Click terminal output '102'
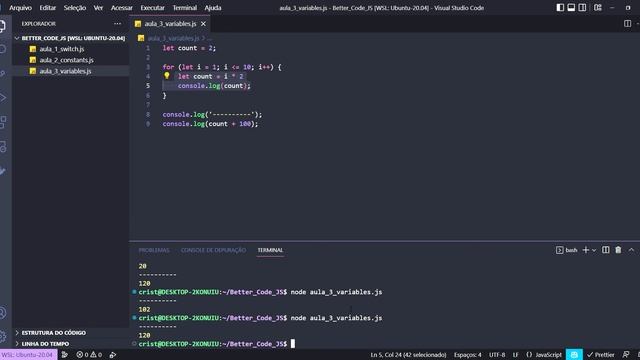Viewport: 640px width, 360px height. [x=144, y=309]
